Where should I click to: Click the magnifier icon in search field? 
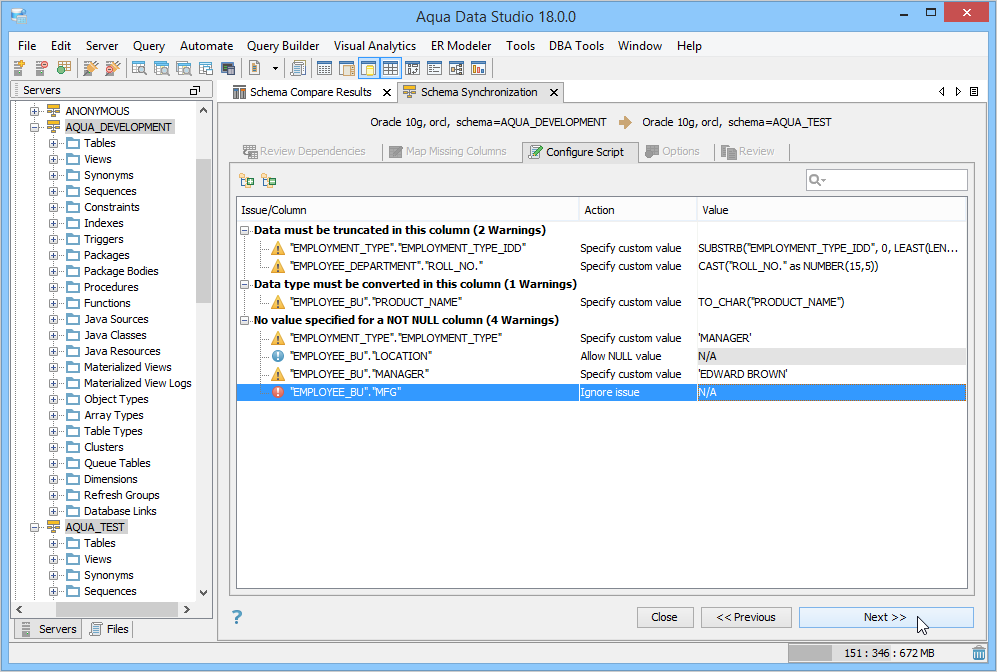[x=816, y=181]
